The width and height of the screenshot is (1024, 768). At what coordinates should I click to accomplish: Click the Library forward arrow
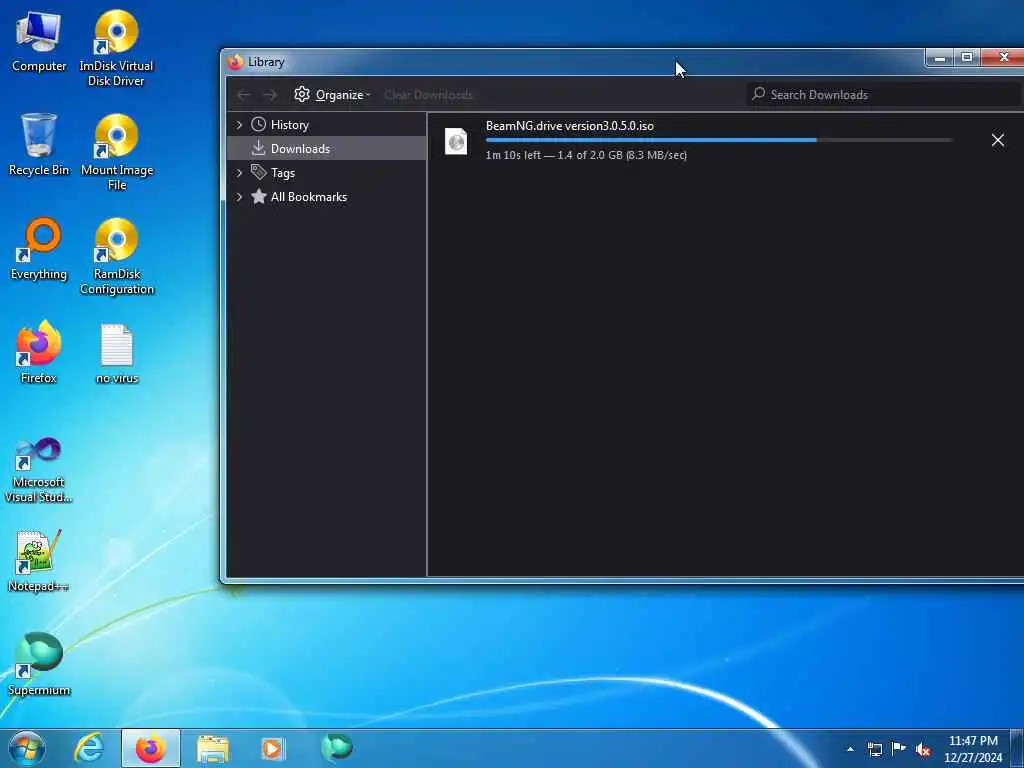point(270,95)
